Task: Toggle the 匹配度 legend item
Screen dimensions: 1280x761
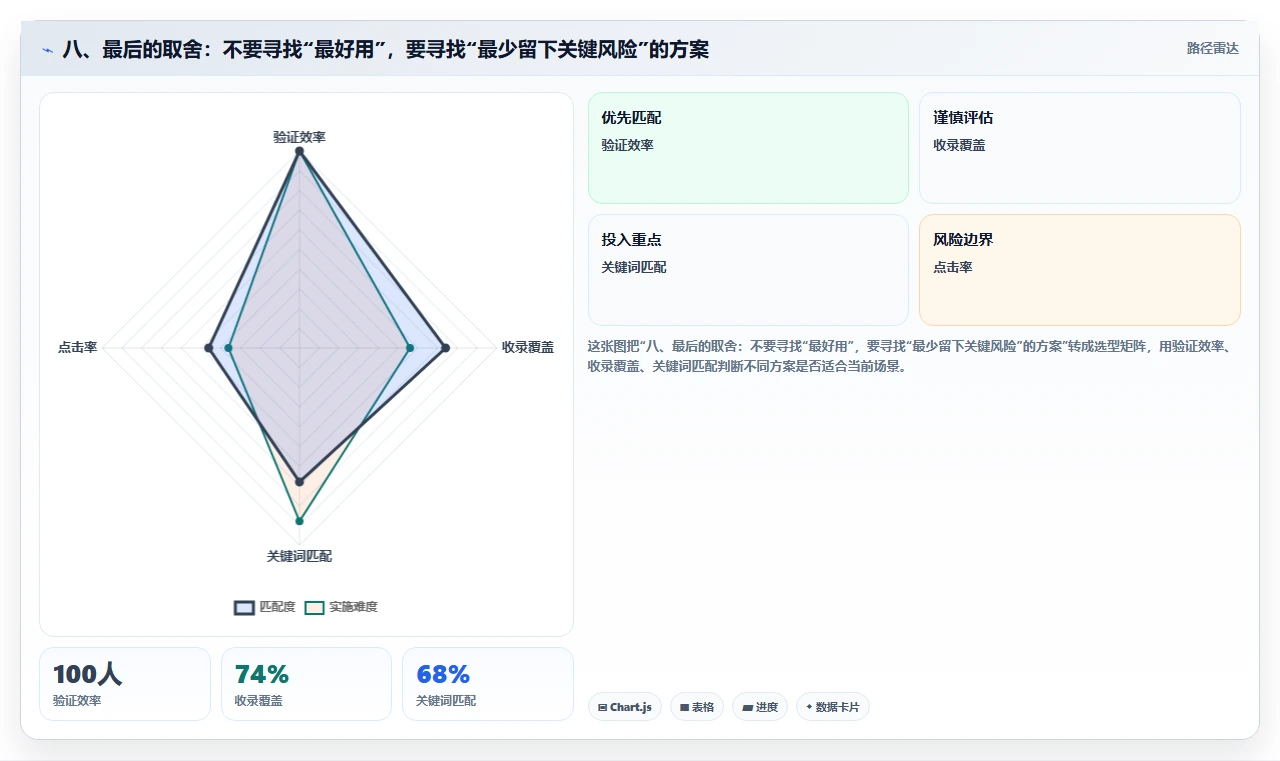Action: coord(265,607)
